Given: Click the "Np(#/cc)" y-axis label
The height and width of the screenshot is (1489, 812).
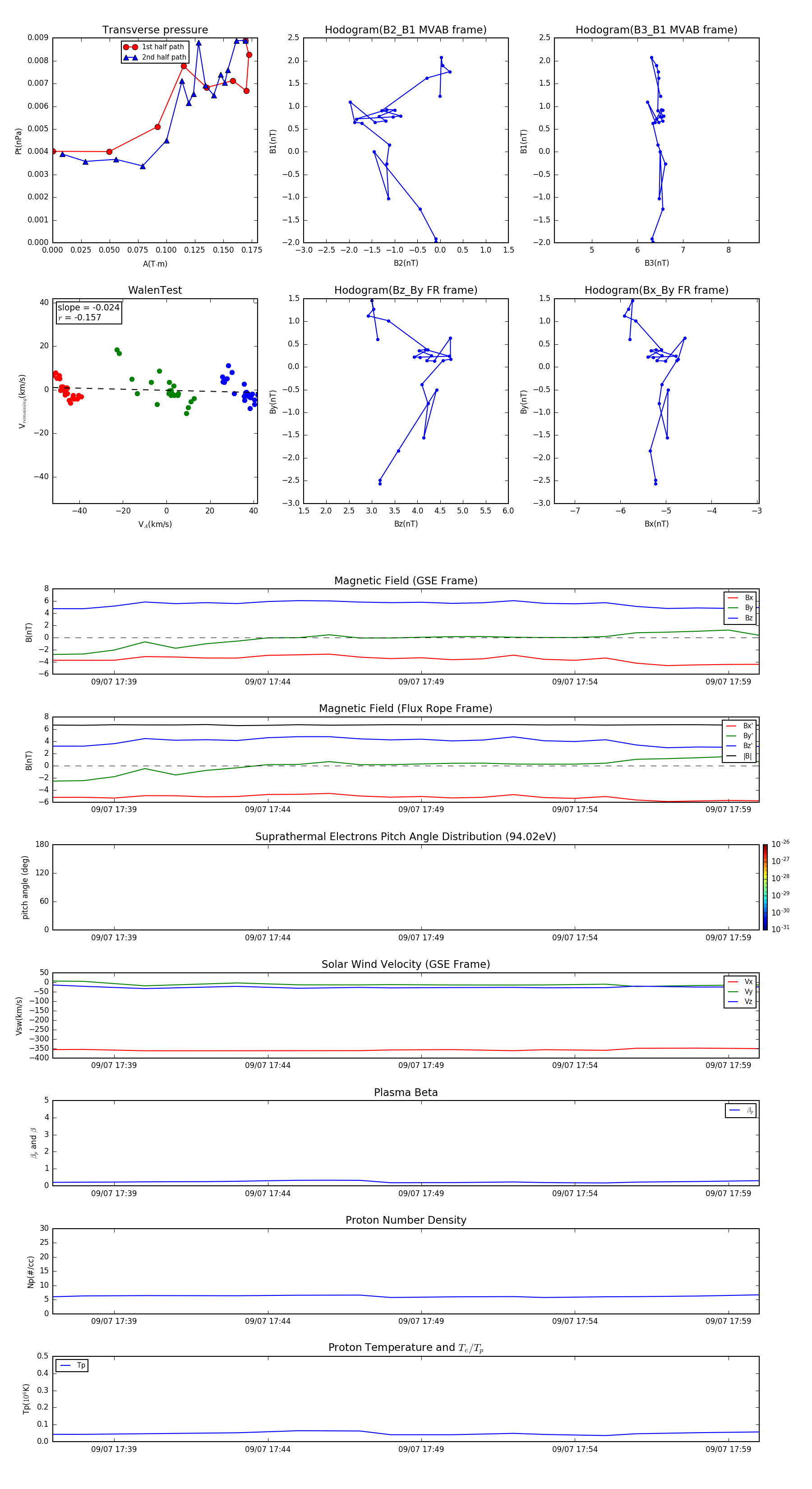Looking at the screenshot, I should tap(31, 1271).
